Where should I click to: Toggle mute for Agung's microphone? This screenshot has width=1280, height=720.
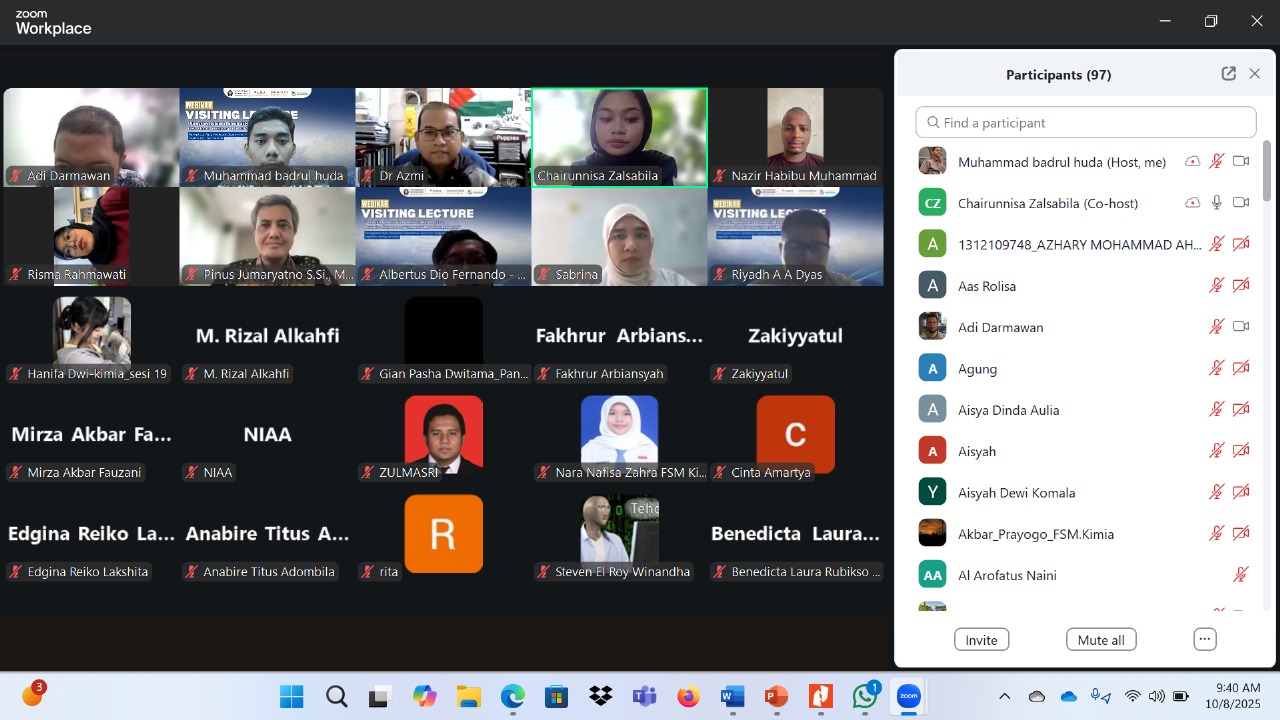point(1216,368)
